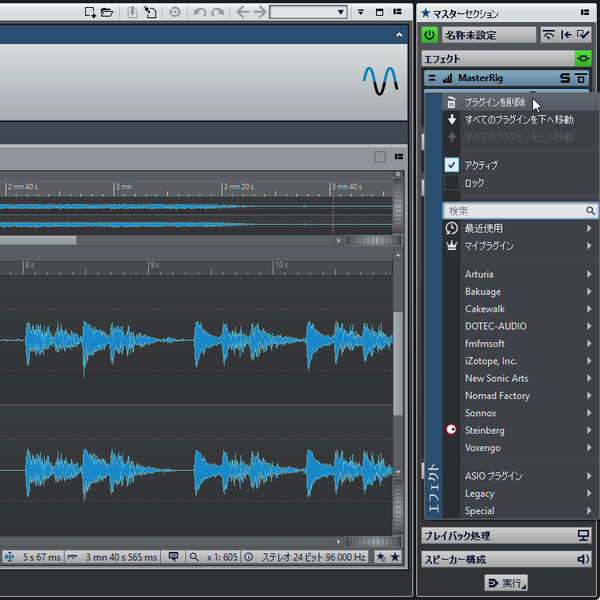Click the reset arrow-to-bar icon in the Master Section
Viewport: 600px width, 600px height.
(x=566, y=35)
